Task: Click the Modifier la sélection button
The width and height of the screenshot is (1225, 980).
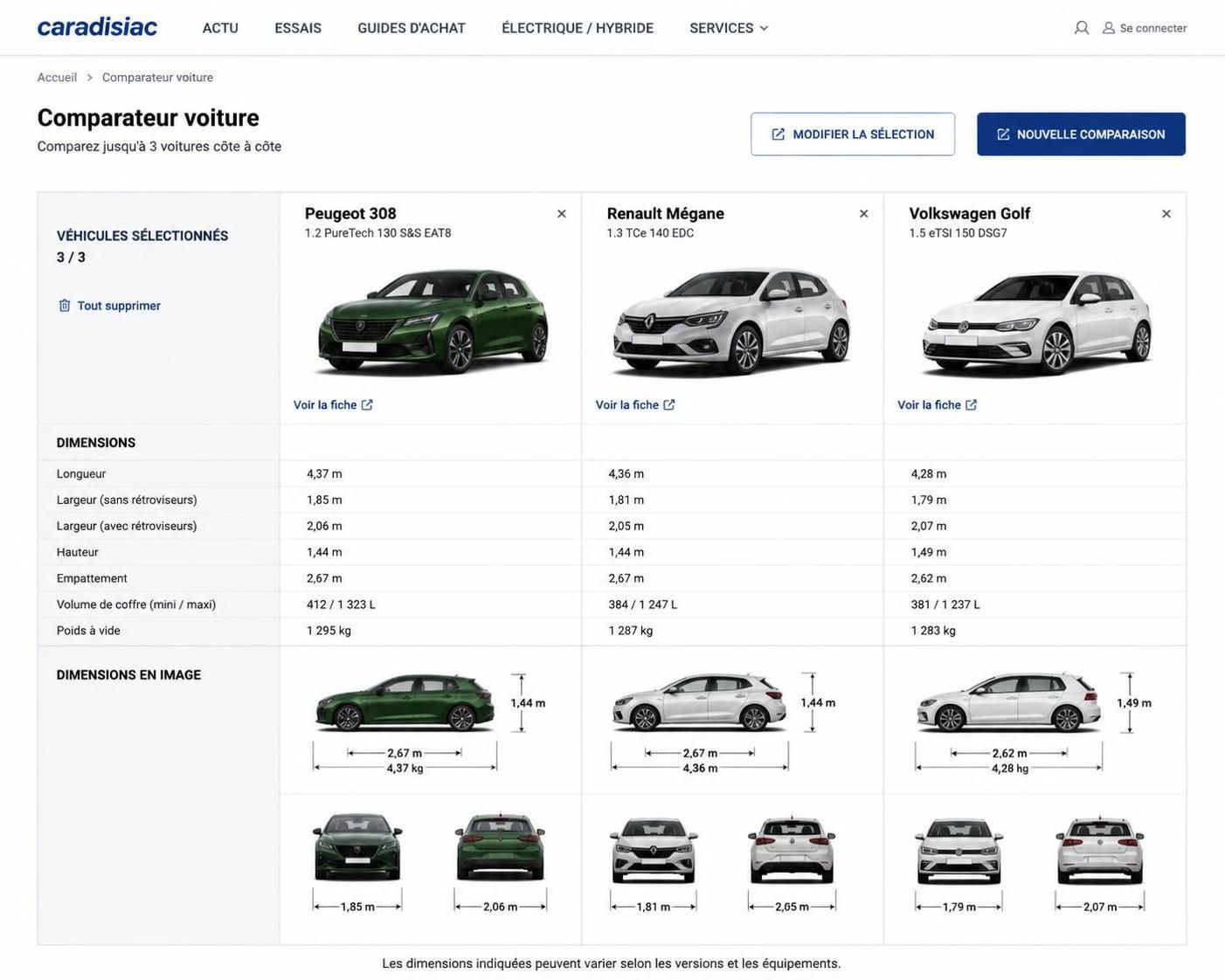Action: (x=853, y=135)
